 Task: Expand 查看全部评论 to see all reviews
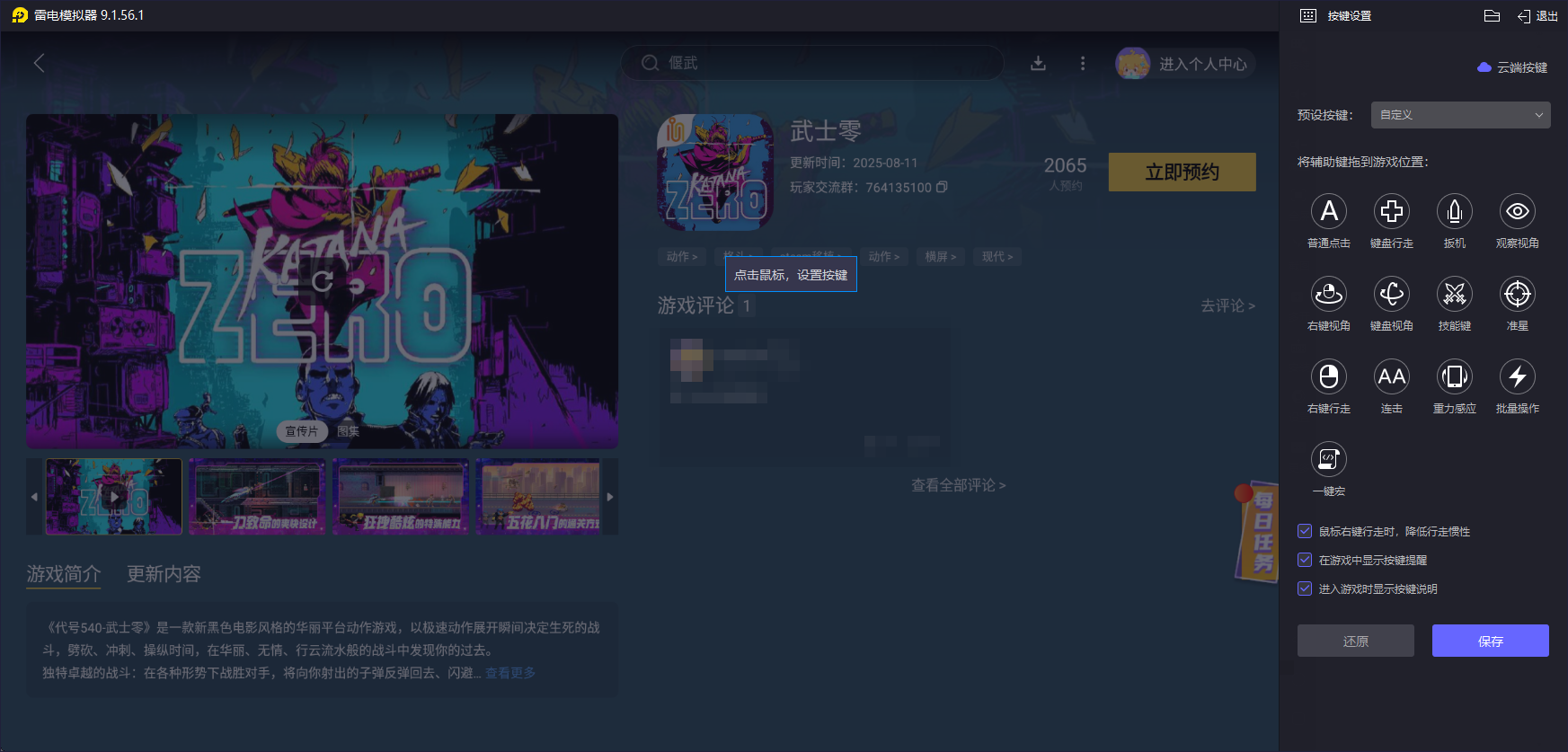958,485
